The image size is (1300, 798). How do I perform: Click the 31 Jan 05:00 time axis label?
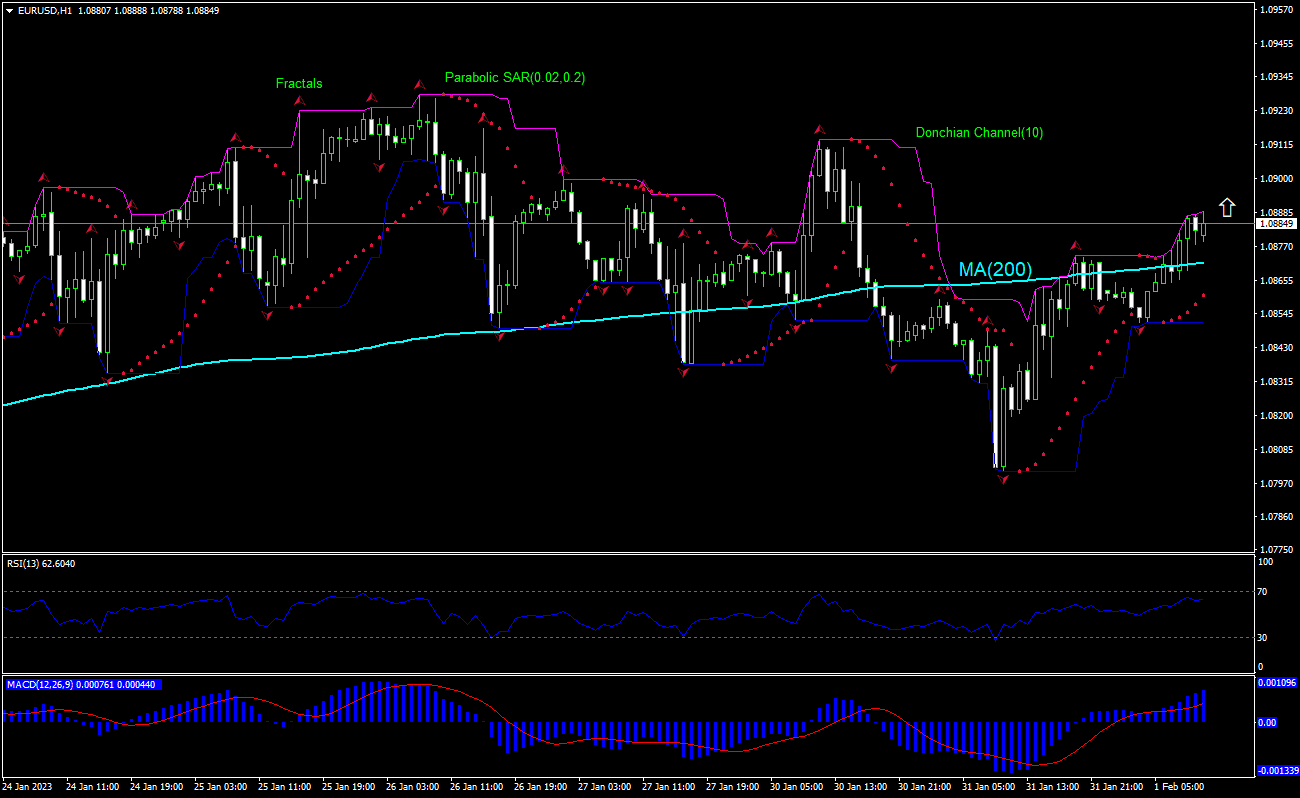click(x=986, y=787)
